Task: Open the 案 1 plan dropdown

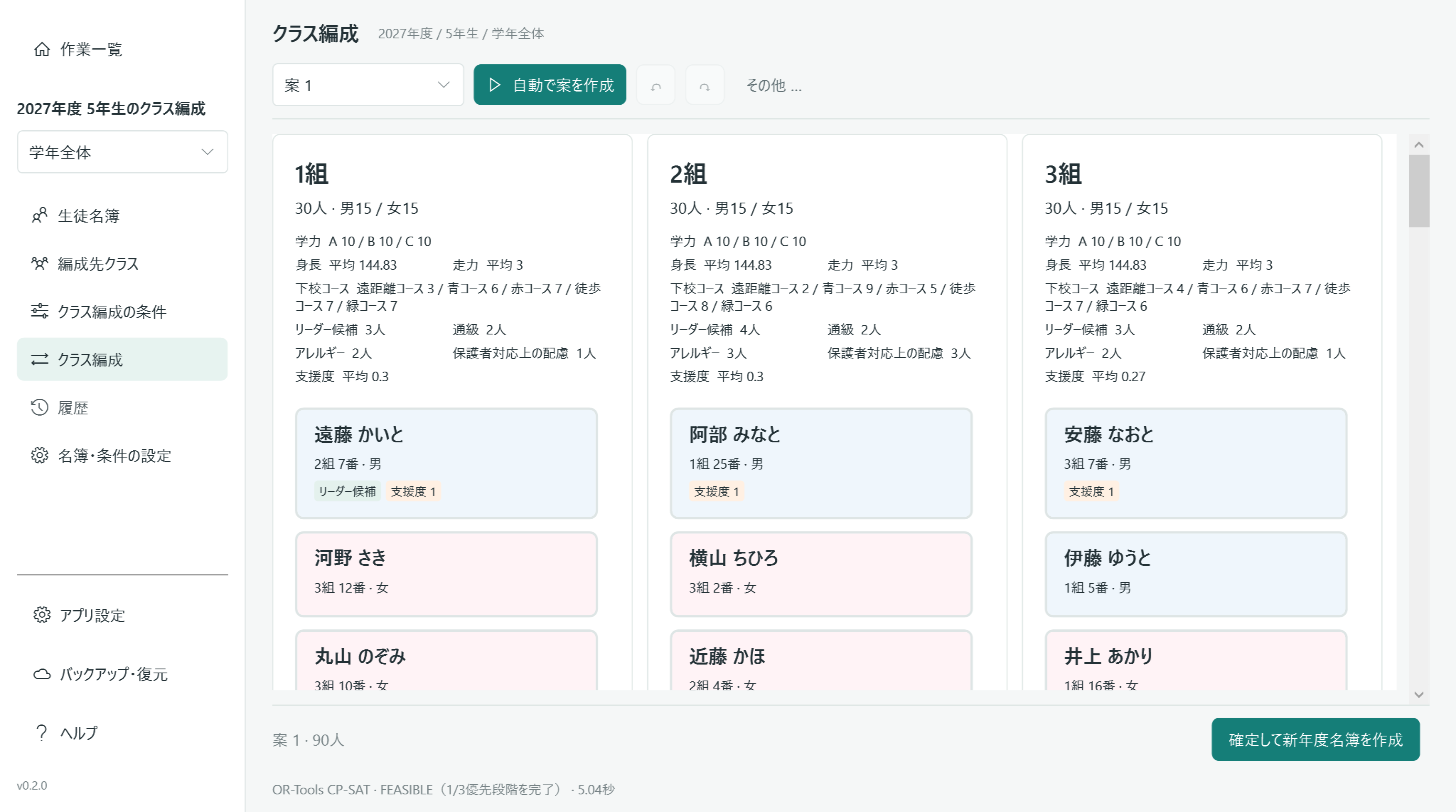Action: coord(368,85)
